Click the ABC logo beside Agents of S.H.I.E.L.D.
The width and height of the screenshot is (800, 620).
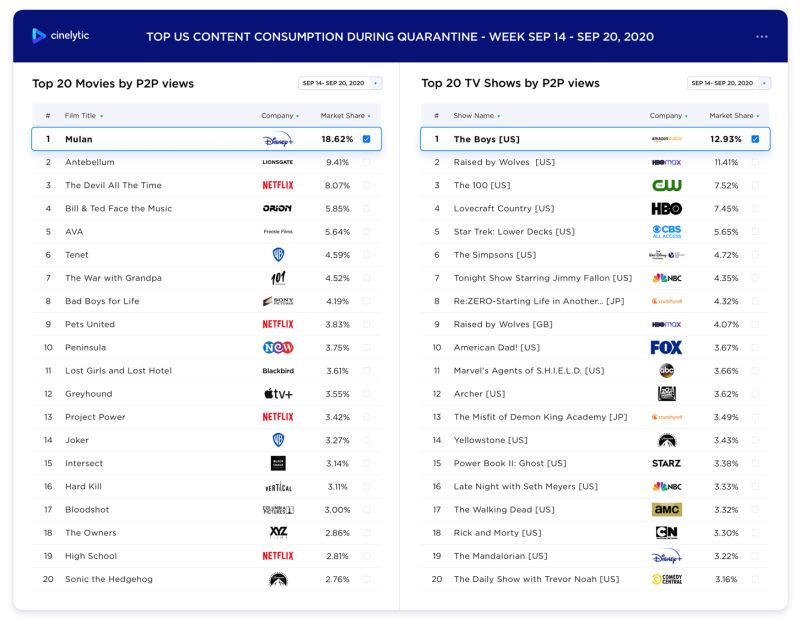[666, 370]
